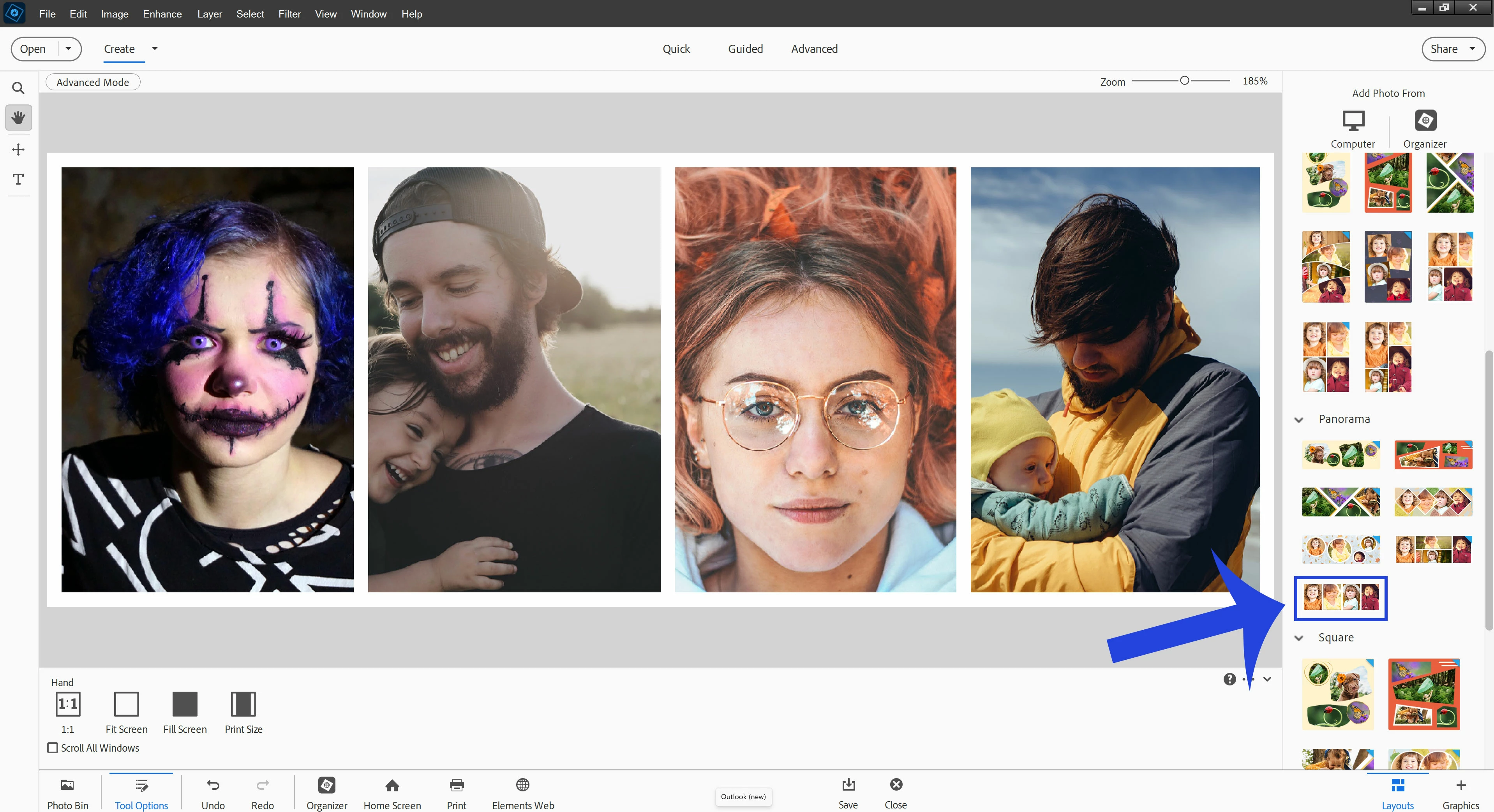
Task: Select the Hand tool
Action: pos(18,118)
